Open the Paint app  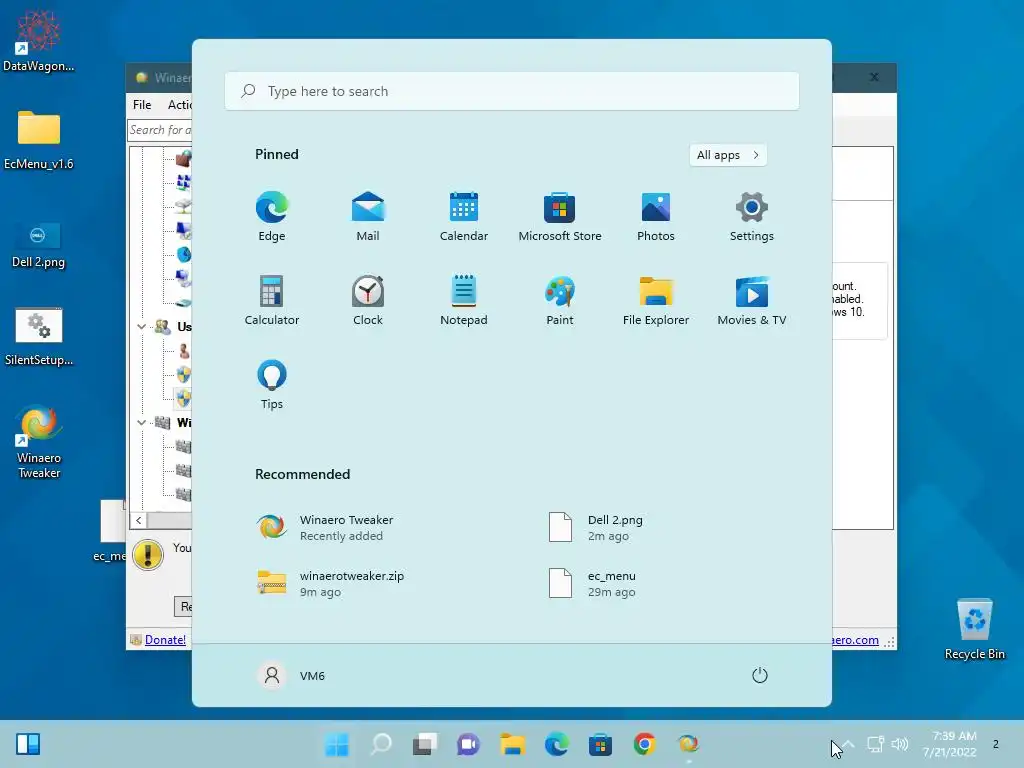pyautogui.click(x=560, y=300)
